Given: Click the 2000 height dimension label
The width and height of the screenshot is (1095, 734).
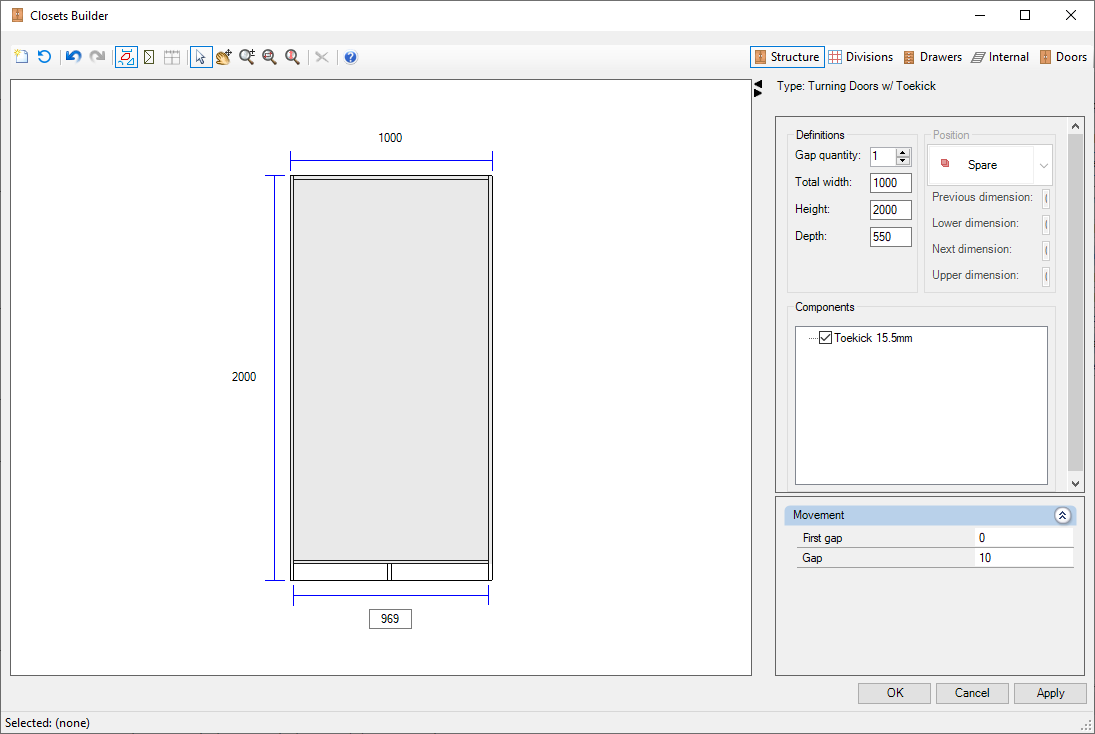Looking at the screenshot, I should tap(244, 377).
